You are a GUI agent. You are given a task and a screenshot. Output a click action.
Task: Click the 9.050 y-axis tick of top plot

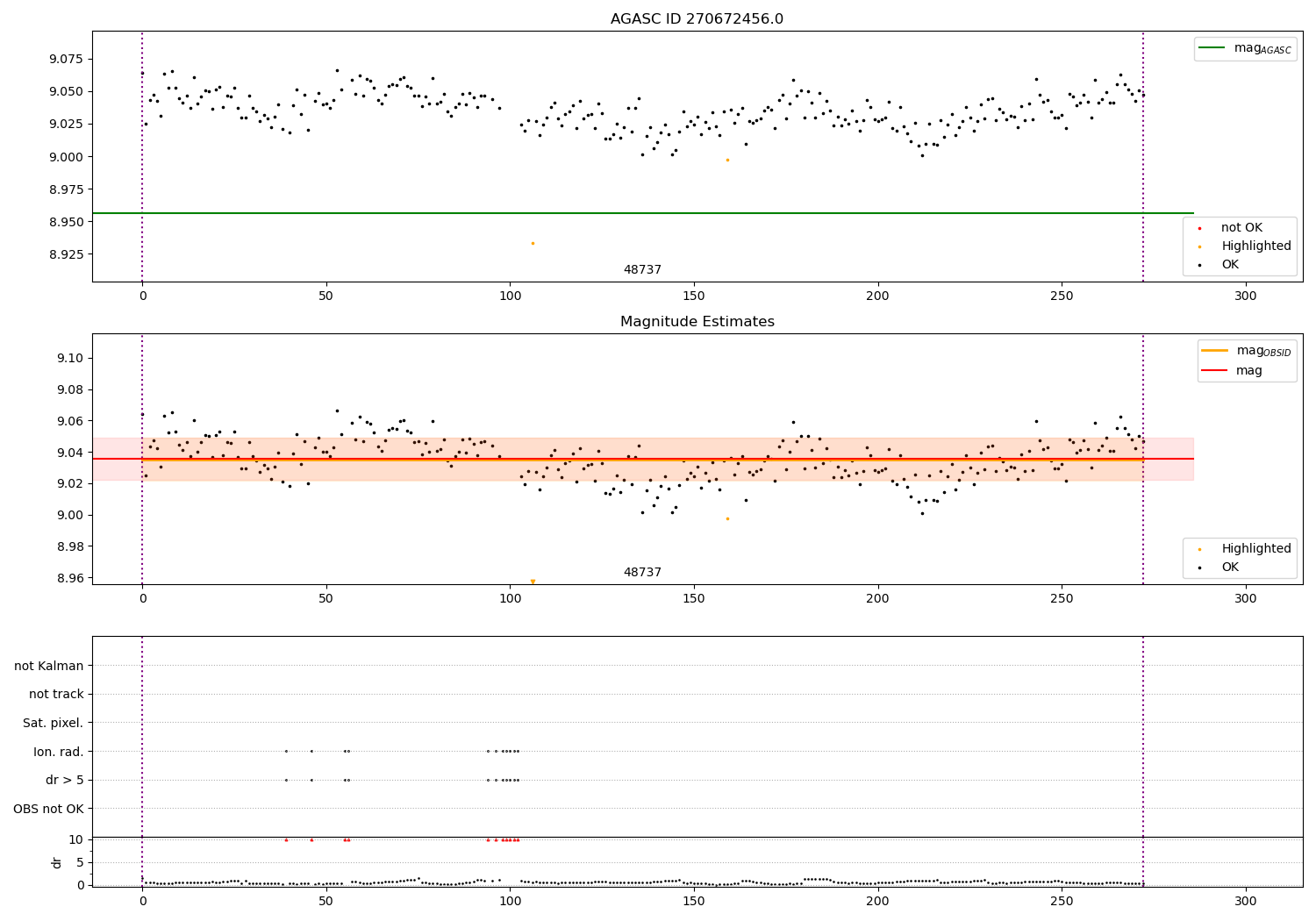pyautogui.click(x=66, y=92)
